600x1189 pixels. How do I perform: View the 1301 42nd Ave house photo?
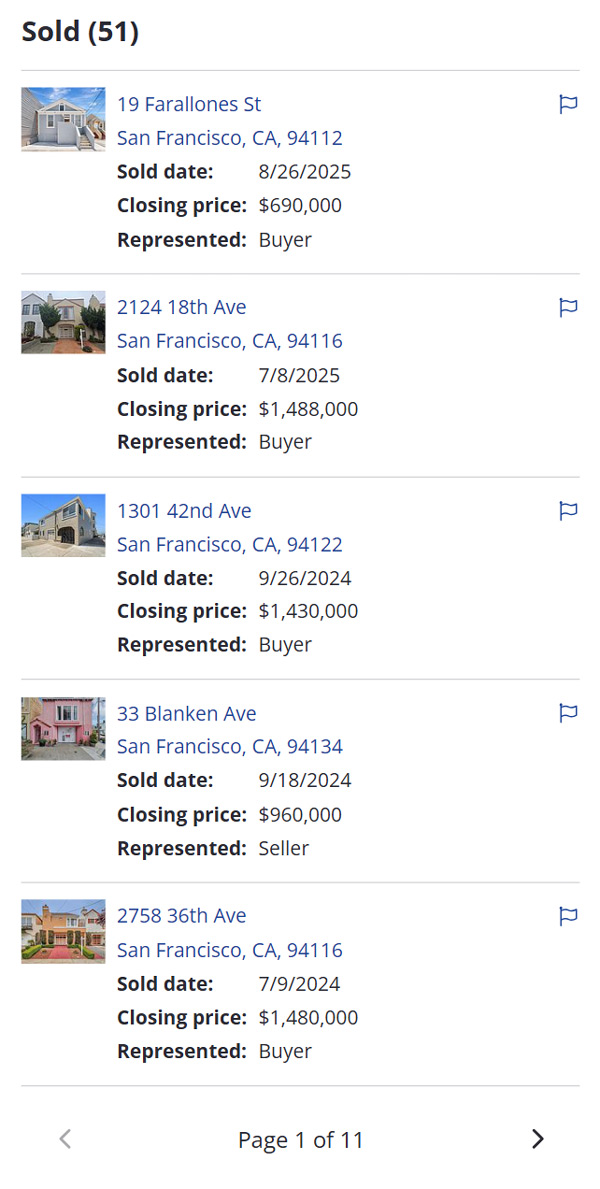[63, 525]
